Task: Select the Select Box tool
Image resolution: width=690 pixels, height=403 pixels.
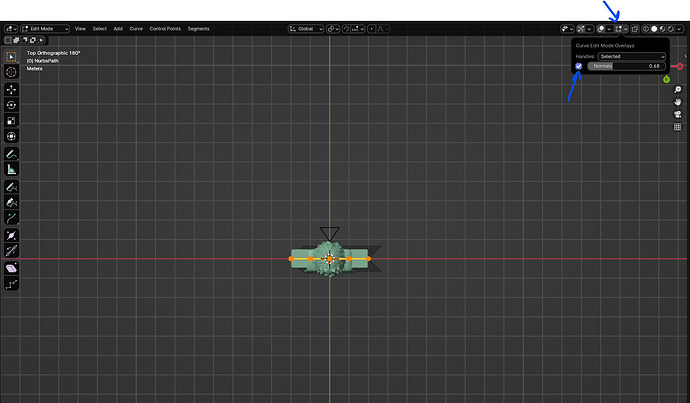Action: tap(11, 57)
